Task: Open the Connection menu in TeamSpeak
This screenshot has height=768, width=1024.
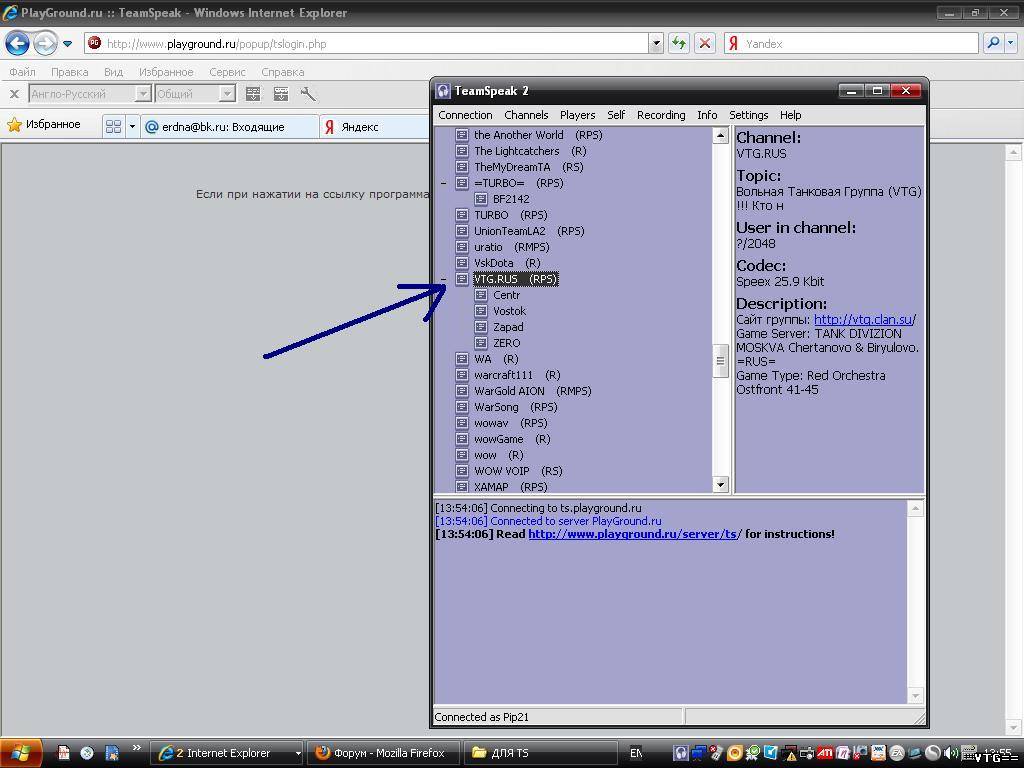Action: (x=466, y=115)
